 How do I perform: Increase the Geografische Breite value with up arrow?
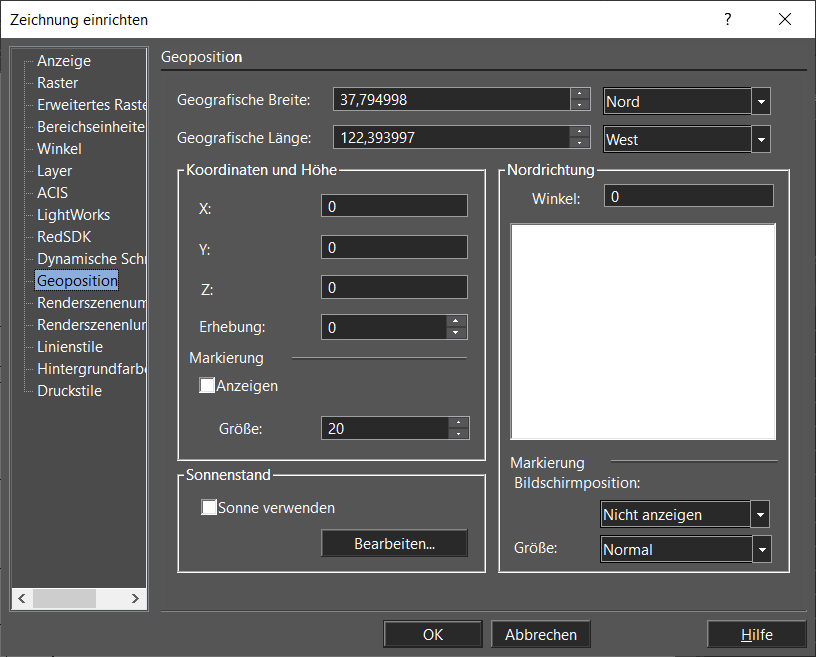click(x=580, y=94)
